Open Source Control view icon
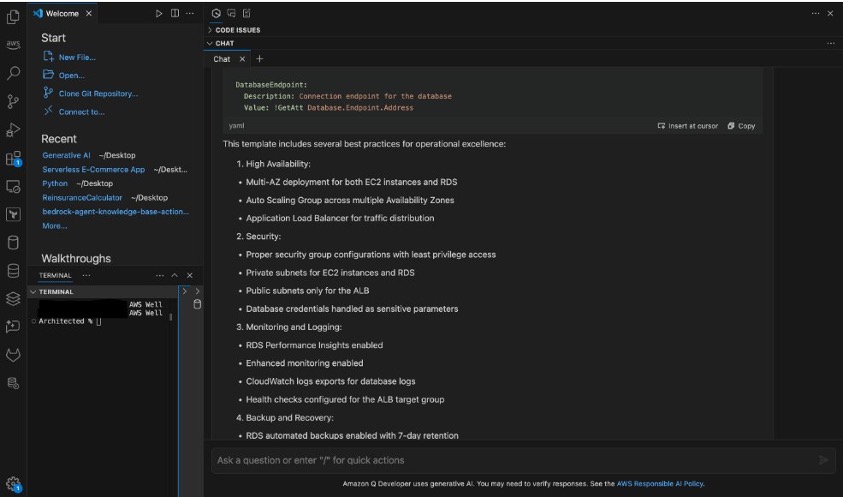The image size is (844, 498). 13,101
